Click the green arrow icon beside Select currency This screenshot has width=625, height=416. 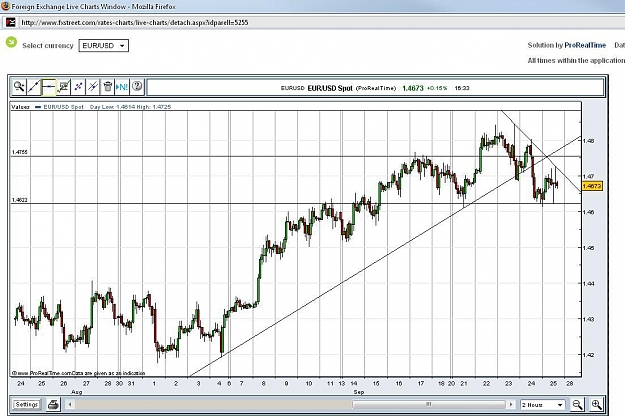(x=11, y=42)
